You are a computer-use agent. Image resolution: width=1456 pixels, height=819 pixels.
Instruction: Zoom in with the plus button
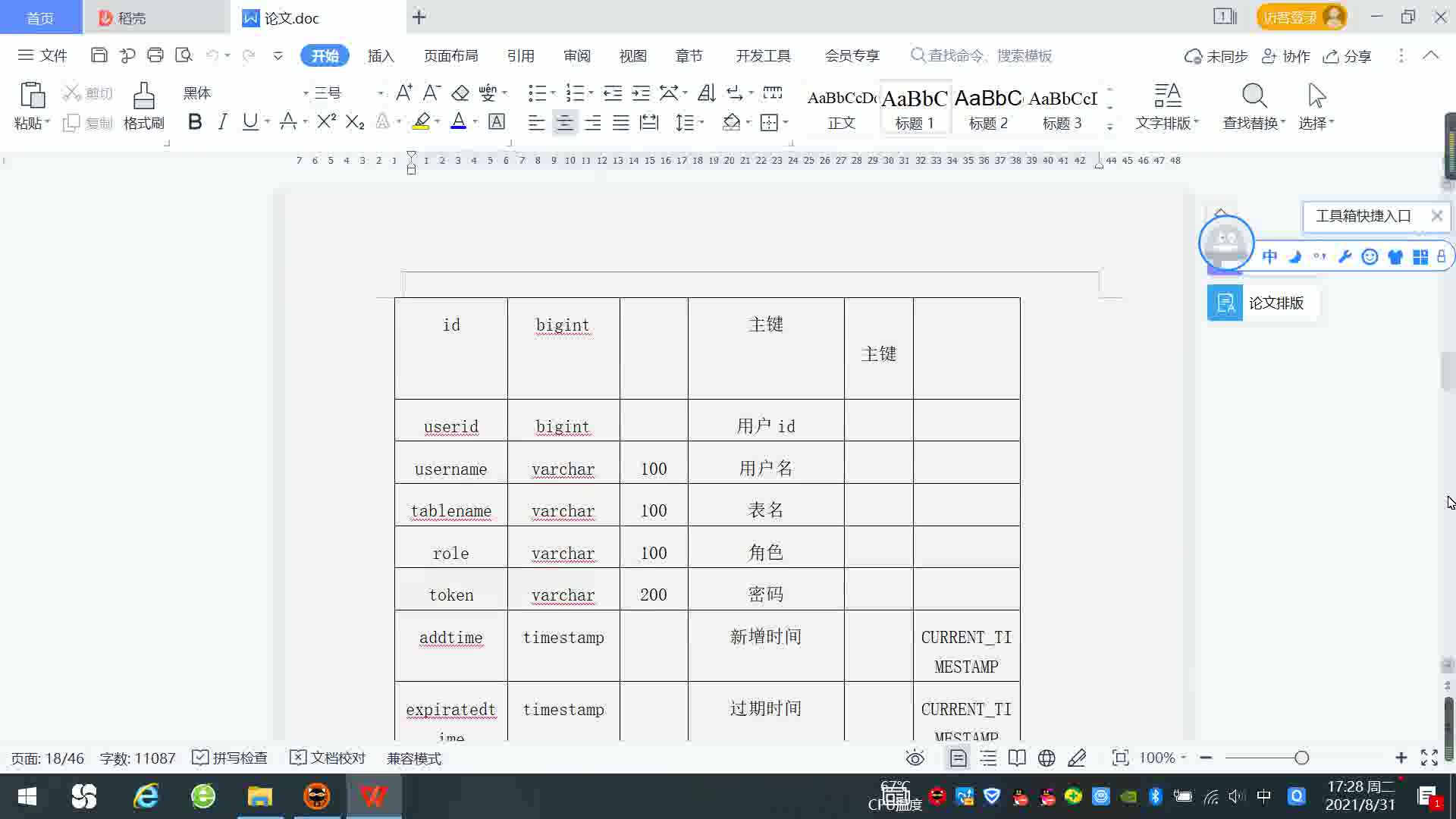click(1401, 758)
